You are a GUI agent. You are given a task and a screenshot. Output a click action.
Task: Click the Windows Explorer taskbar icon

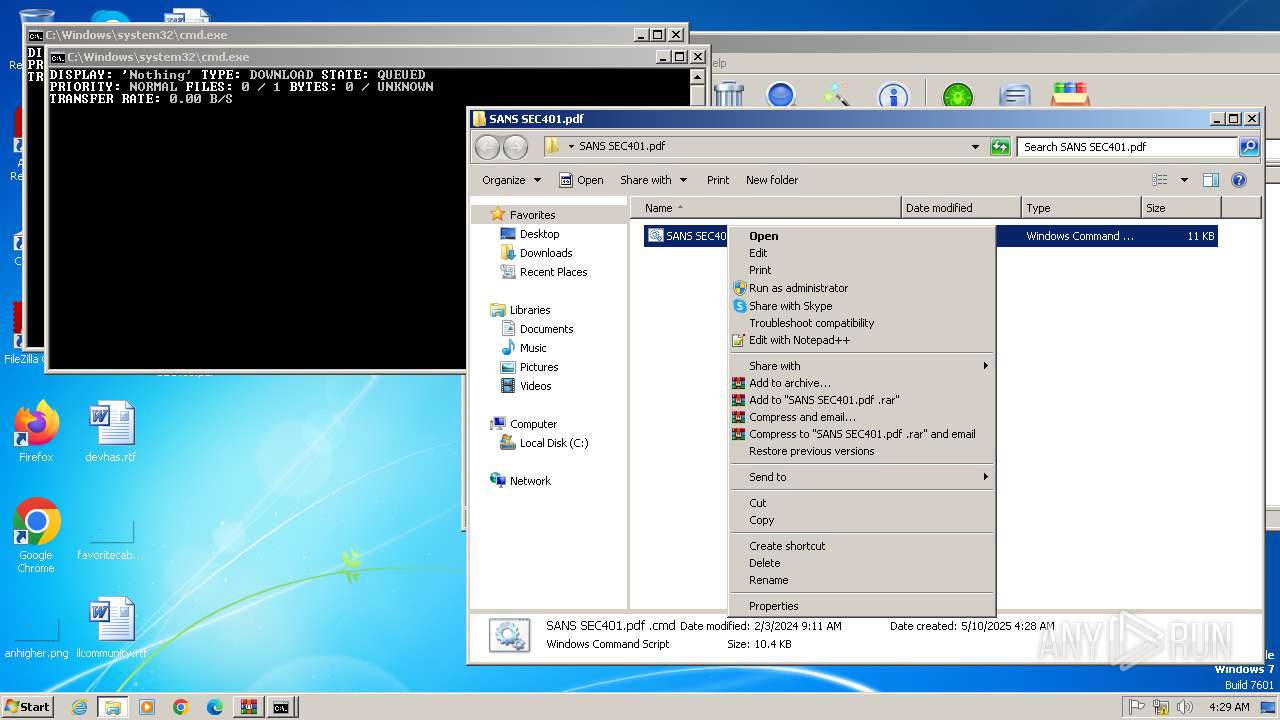[113, 707]
